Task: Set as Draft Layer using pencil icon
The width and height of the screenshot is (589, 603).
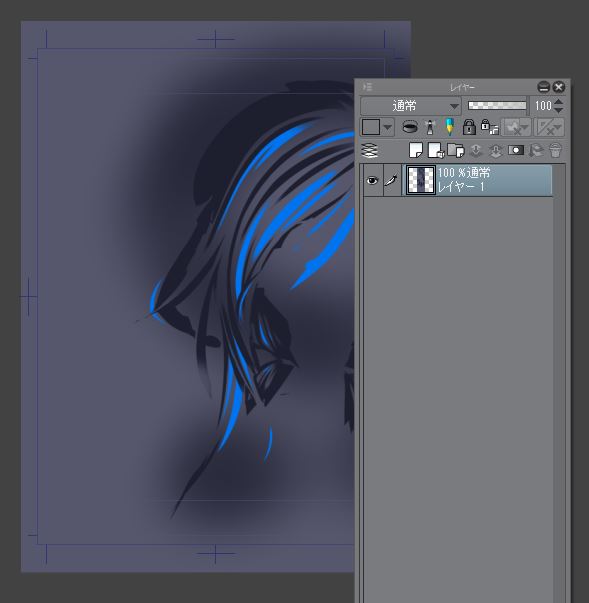Action: (x=449, y=127)
